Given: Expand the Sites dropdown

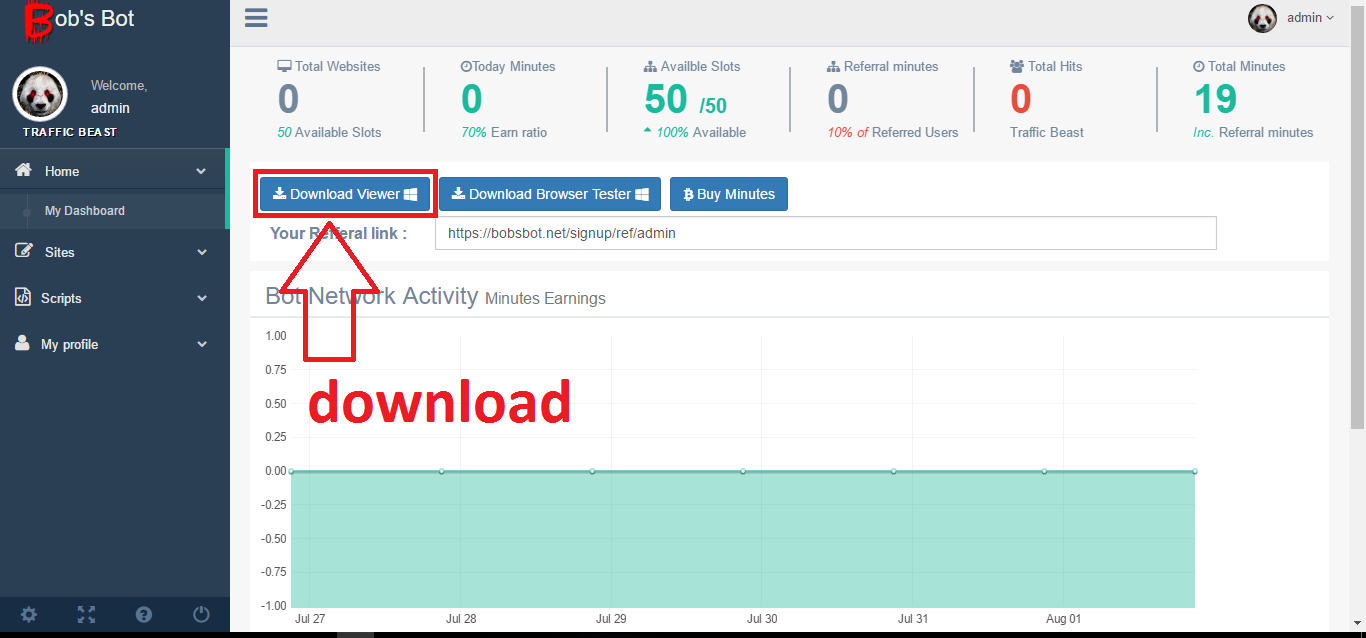Looking at the screenshot, I should point(201,252).
